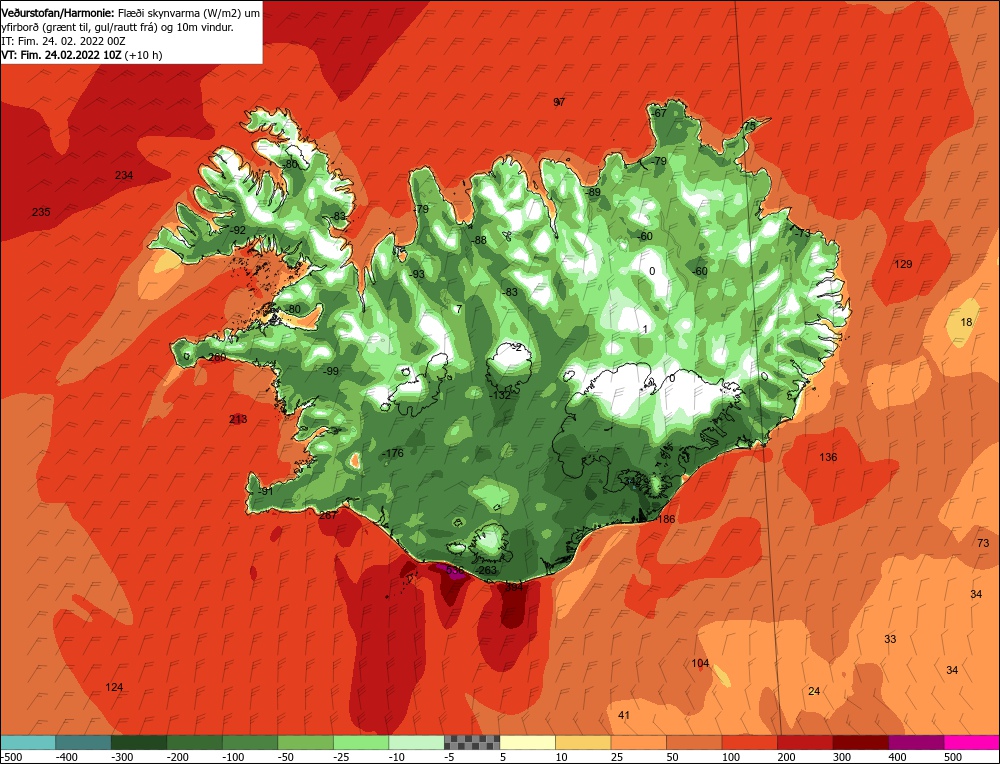Click the value 186 off the southeast coast
1000x764 pixels.
point(666,519)
